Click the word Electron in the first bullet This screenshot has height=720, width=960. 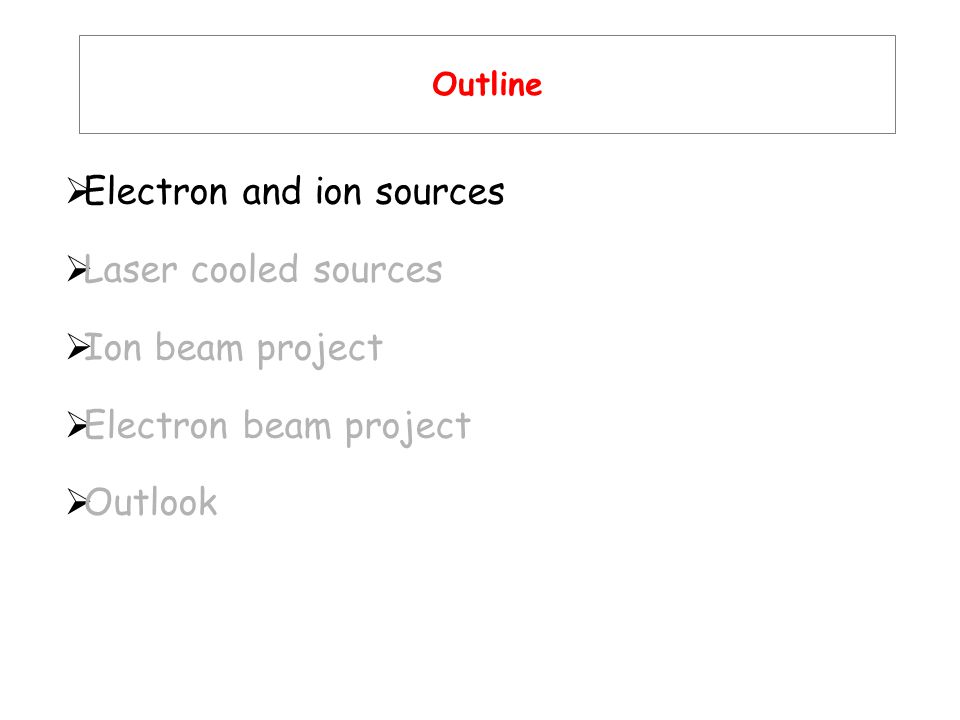pyautogui.click(x=156, y=191)
